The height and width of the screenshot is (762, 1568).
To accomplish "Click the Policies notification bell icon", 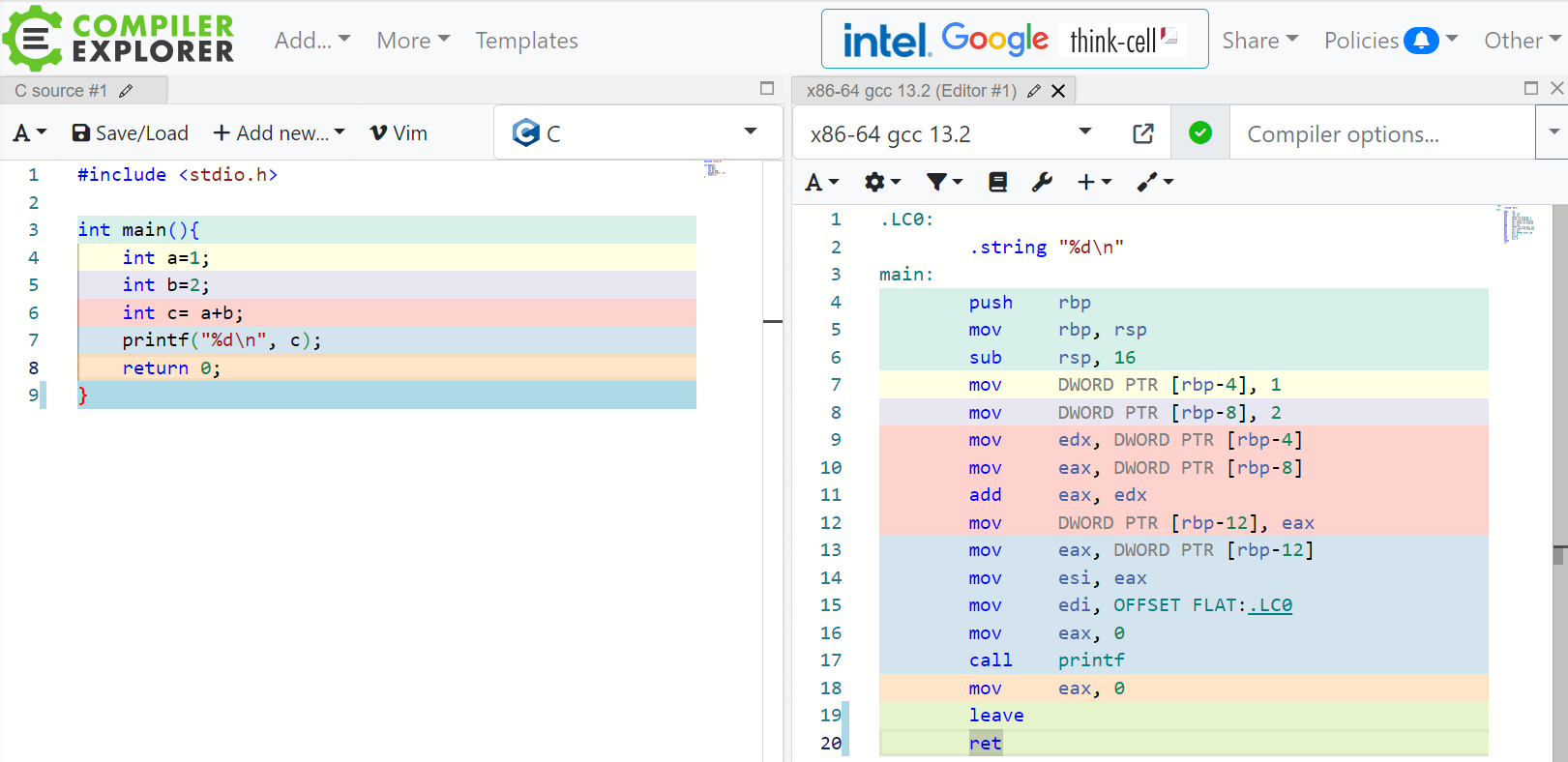I will point(1421,41).
